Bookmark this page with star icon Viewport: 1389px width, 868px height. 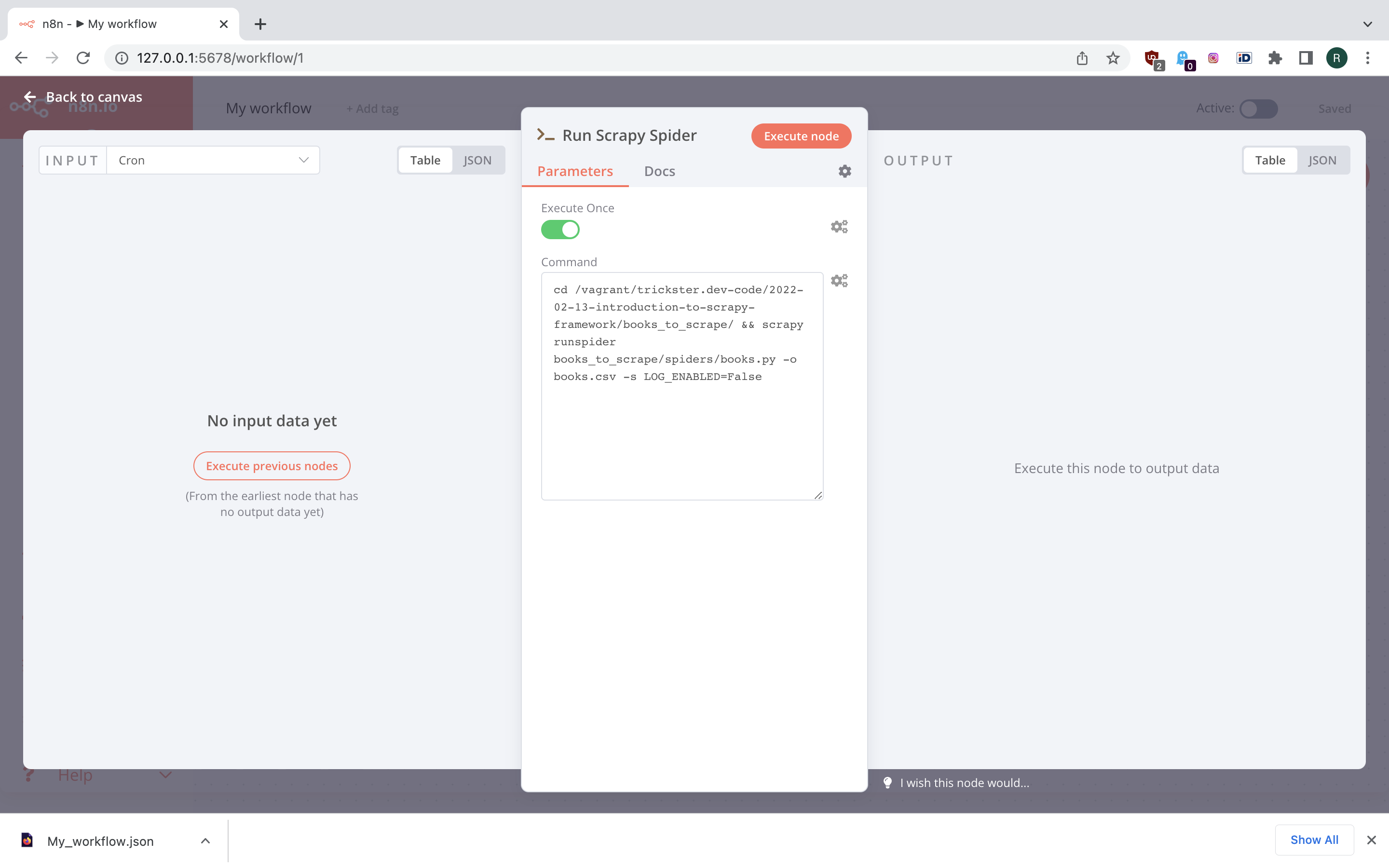[x=1113, y=58]
